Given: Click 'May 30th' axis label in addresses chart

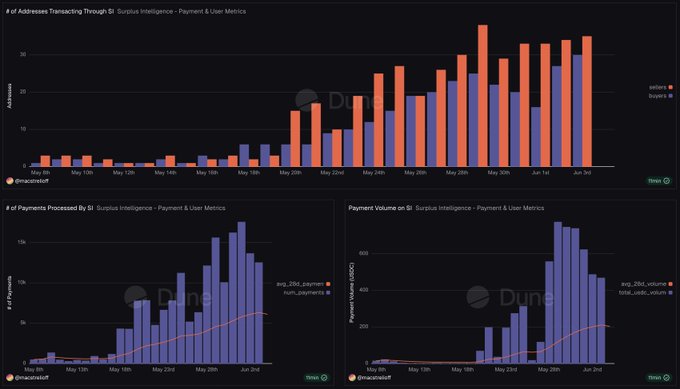Looking at the screenshot, I should 498,173.
